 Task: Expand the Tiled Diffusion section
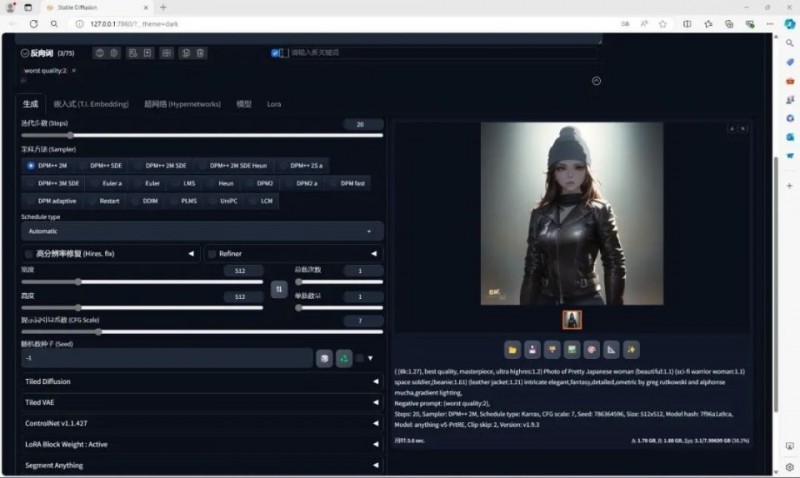tap(201, 381)
